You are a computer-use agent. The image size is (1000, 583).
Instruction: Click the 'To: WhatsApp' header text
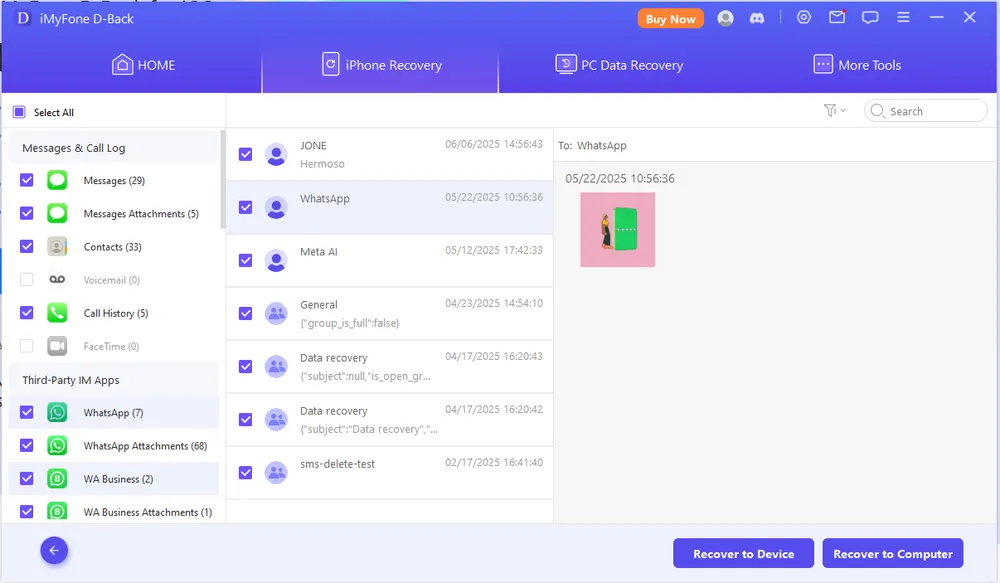pyautogui.click(x=592, y=145)
